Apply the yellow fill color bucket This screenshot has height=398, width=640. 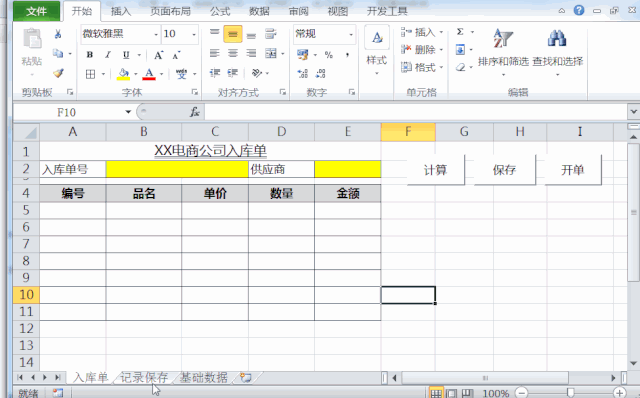123,74
